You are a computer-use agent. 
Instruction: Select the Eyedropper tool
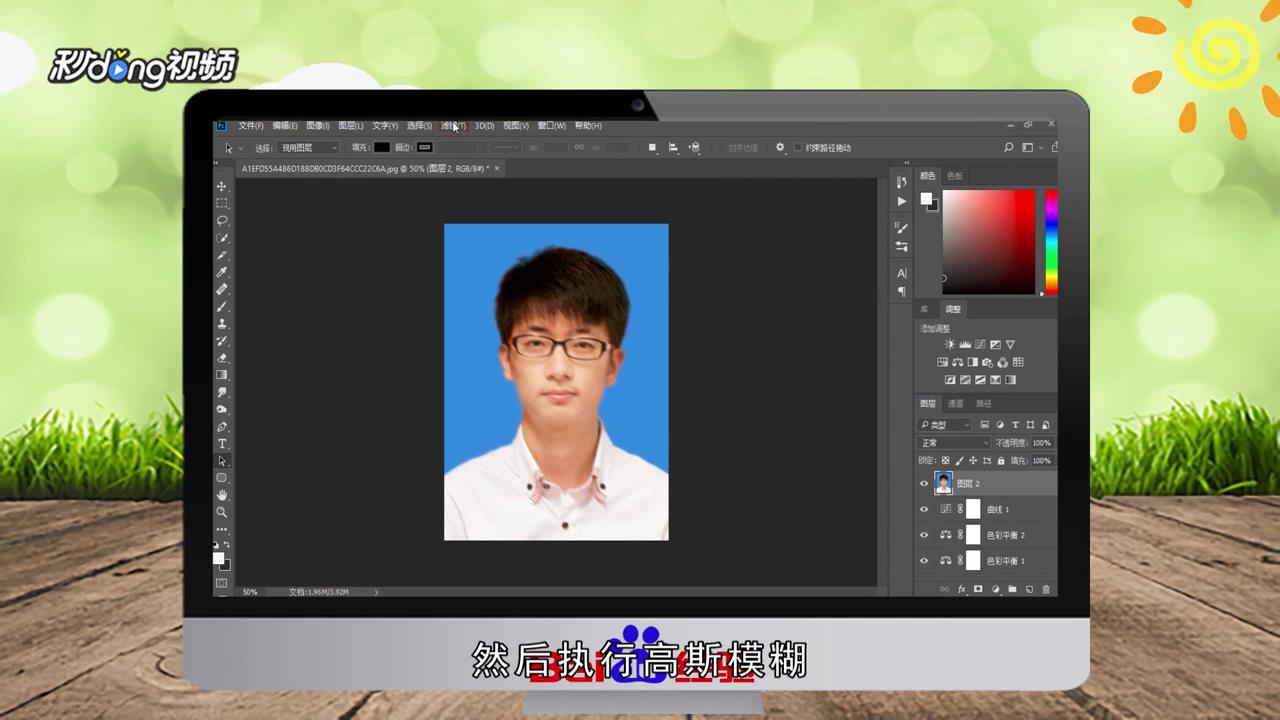pos(222,272)
